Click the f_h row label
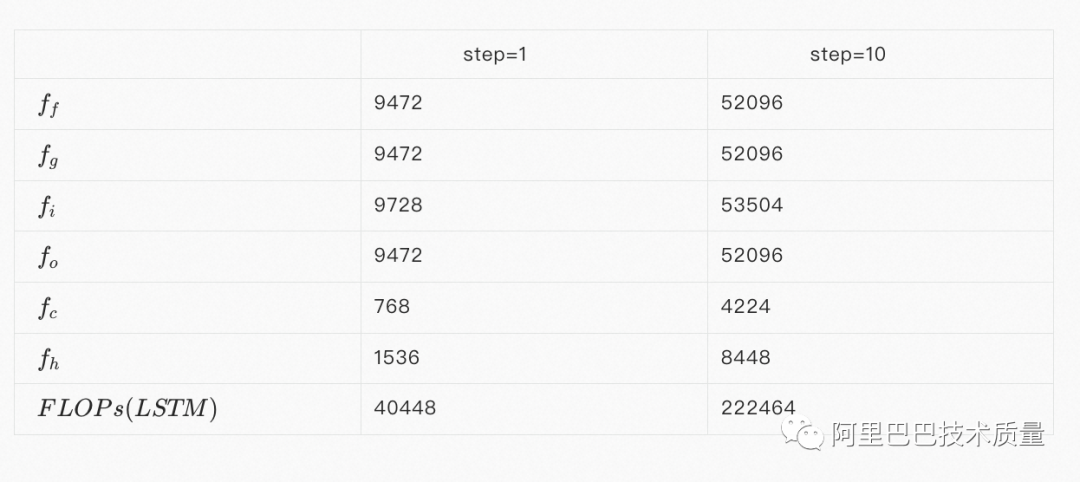1080x482 pixels. click(48, 359)
